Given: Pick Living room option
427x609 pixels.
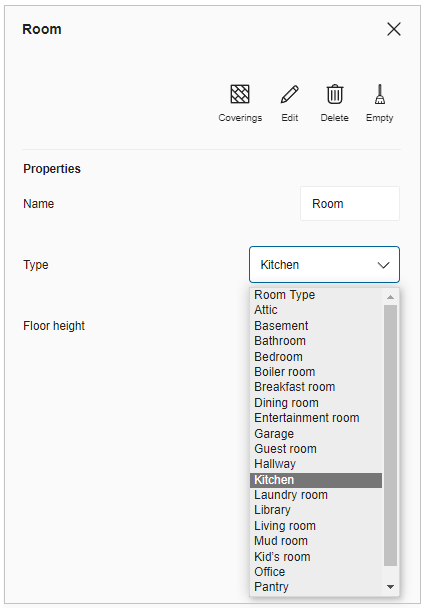Looking at the screenshot, I should pos(316,526).
